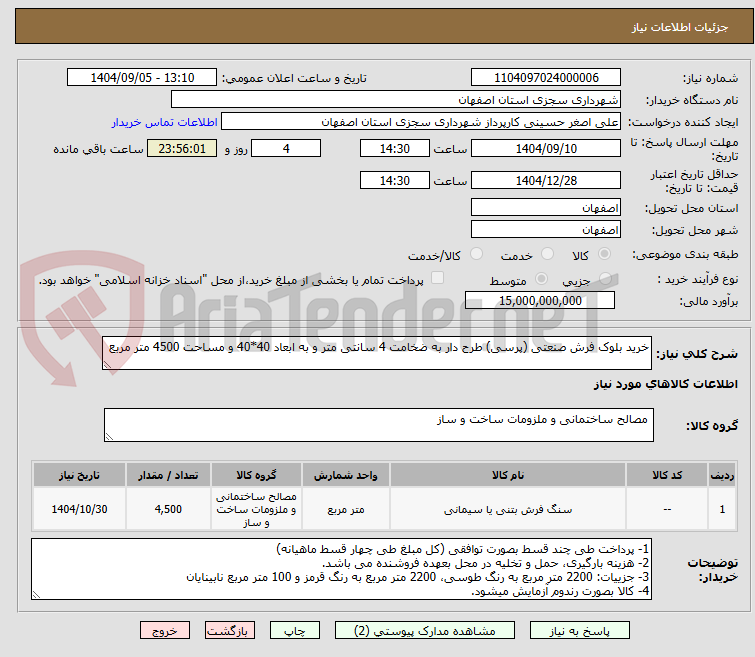Select the خدمت radio button

click(x=547, y=254)
